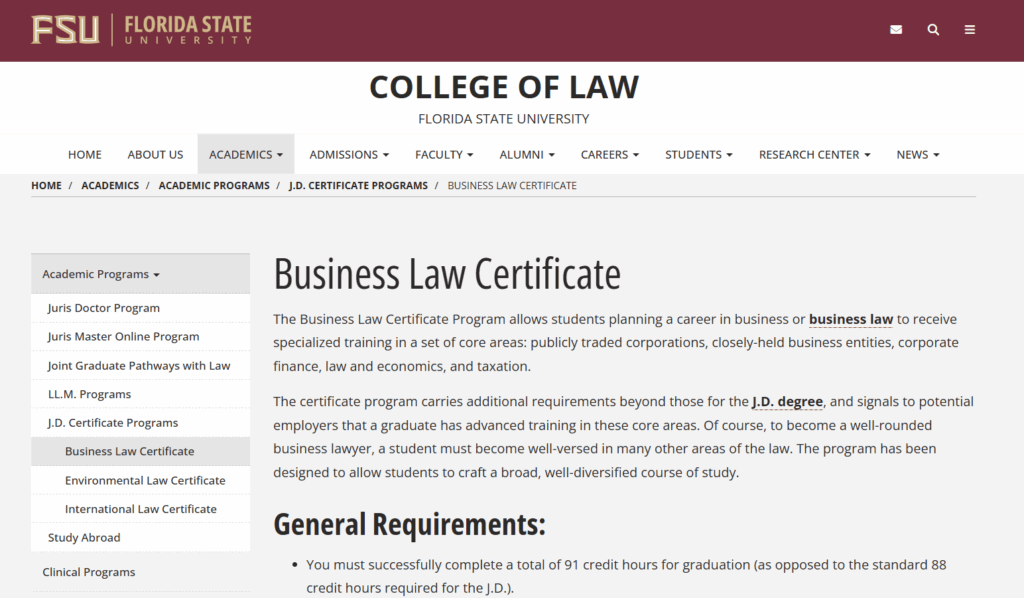This screenshot has height=598, width=1024.
Task: Open LL.M. Programs in sidebar
Action: (140, 394)
